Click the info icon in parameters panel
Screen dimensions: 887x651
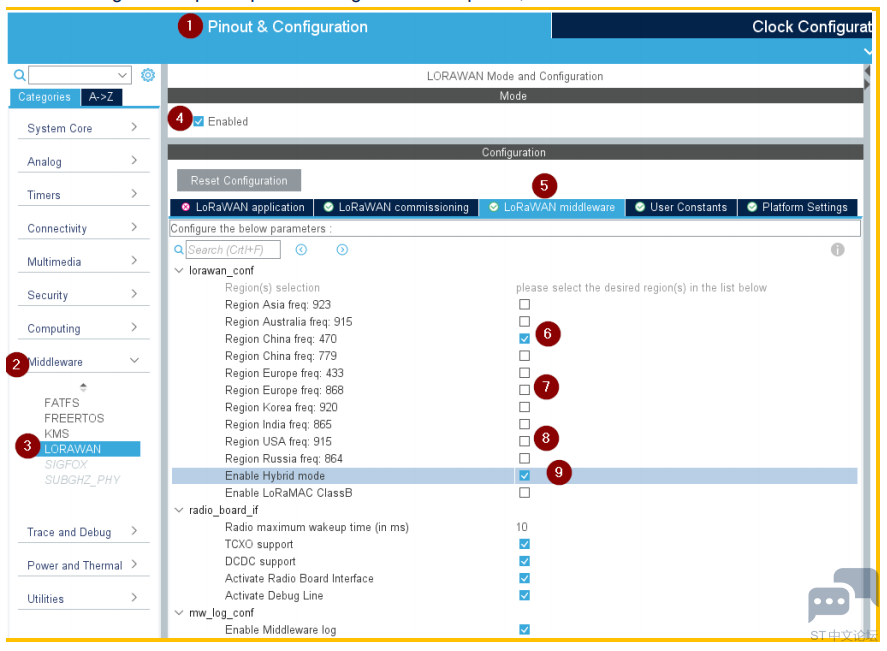[838, 250]
